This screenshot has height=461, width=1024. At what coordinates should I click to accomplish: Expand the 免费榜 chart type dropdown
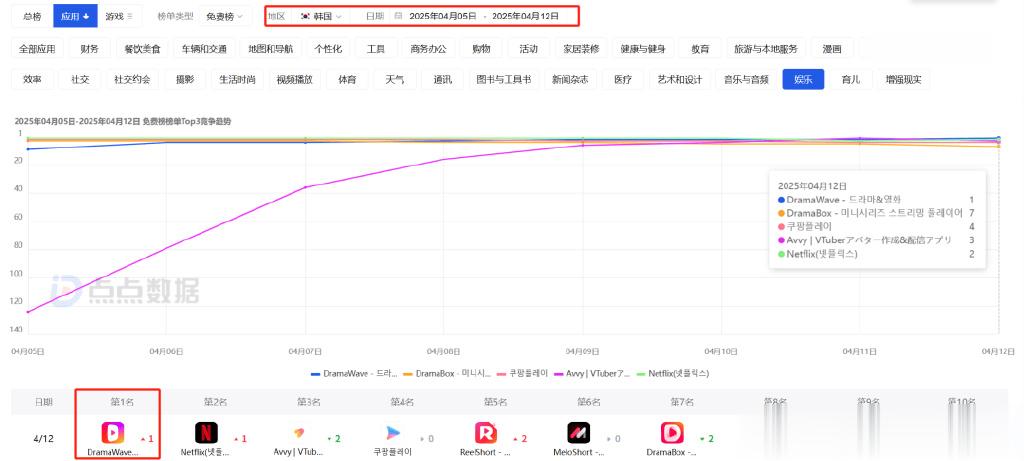tap(225, 16)
